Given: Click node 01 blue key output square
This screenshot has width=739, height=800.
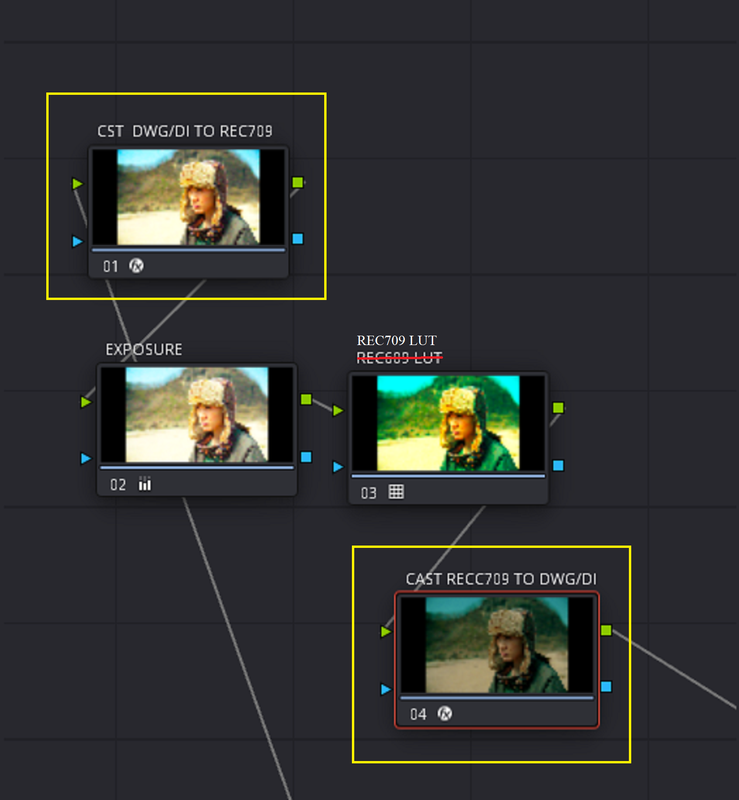Looking at the screenshot, I should pyautogui.click(x=298, y=239).
